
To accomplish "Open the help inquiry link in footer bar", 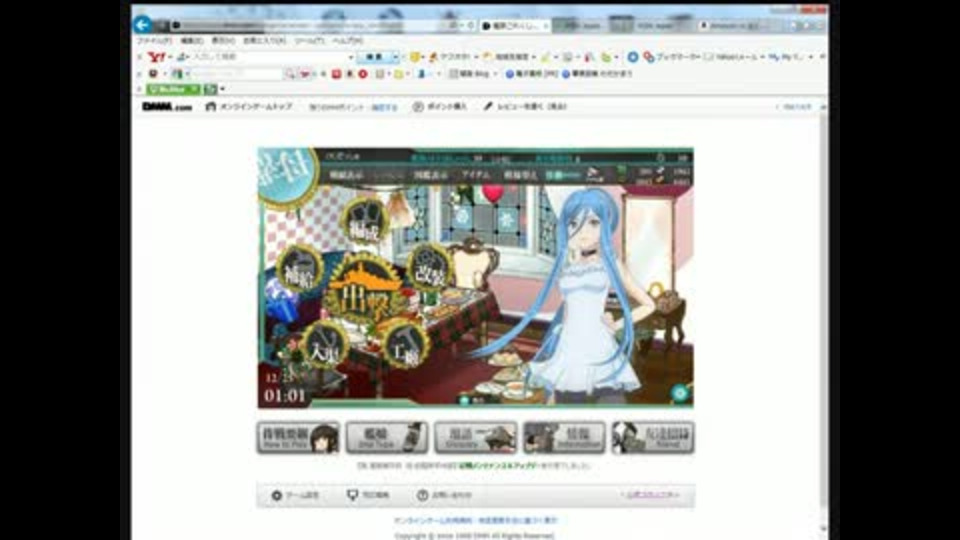I will click(x=444, y=495).
